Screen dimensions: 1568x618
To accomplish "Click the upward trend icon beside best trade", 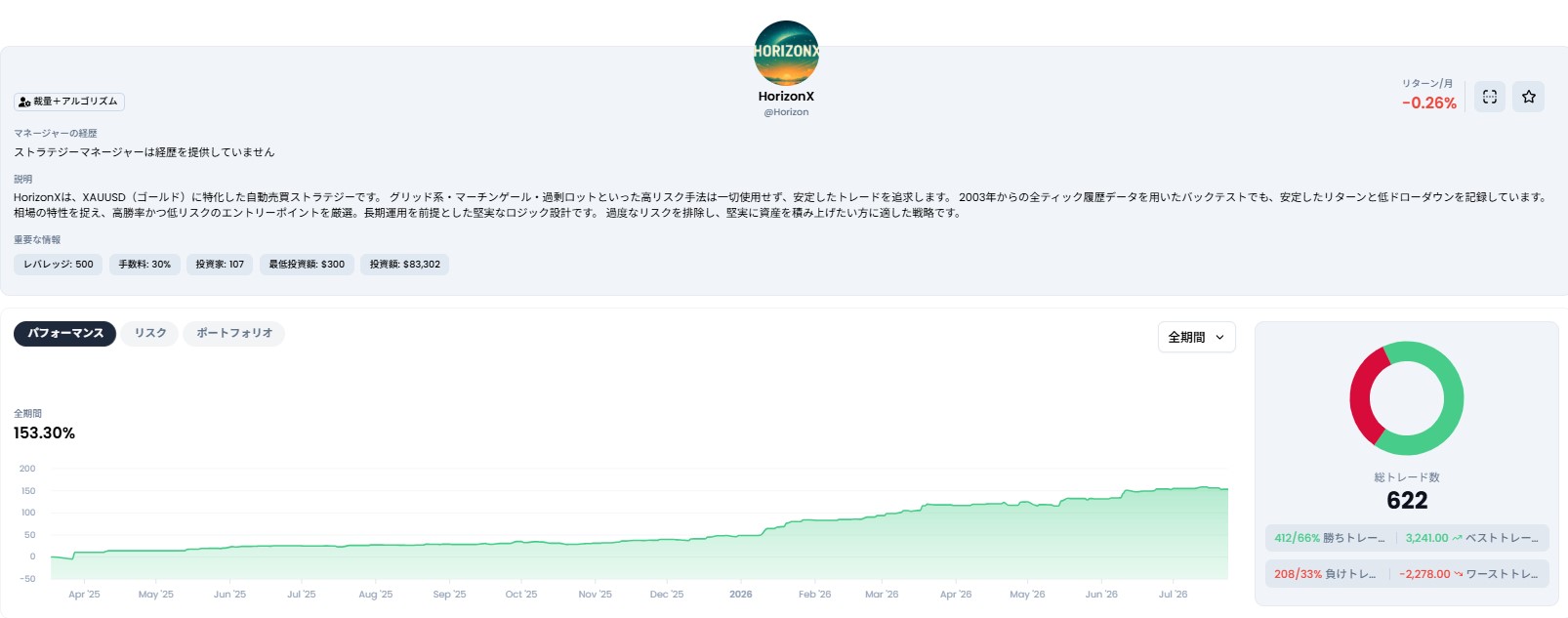I will point(1457,538).
